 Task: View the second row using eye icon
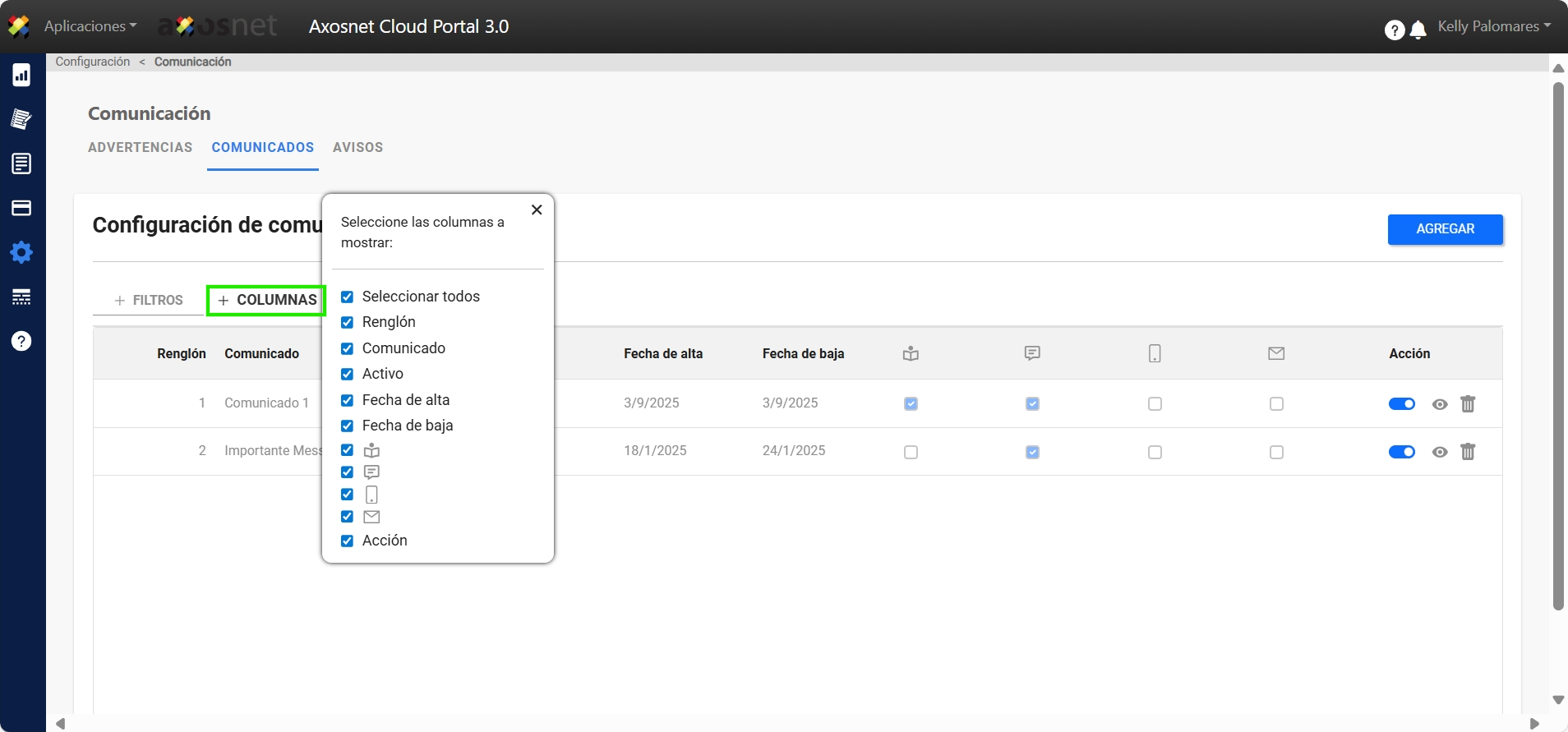tap(1439, 452)
